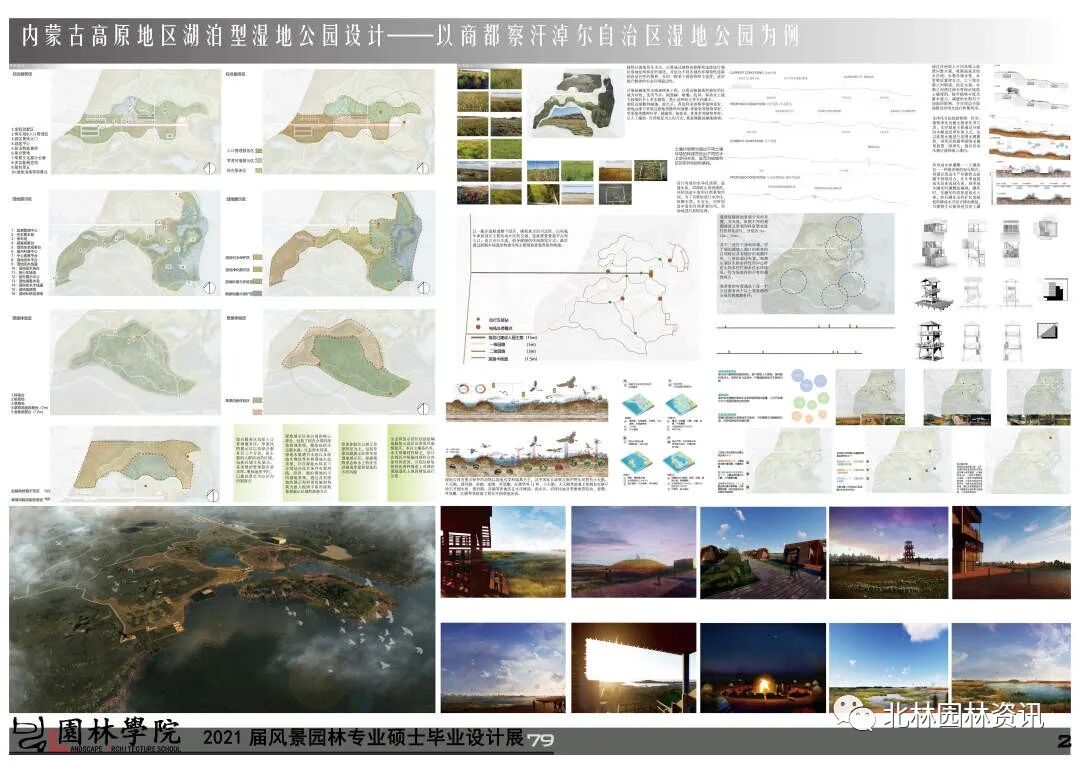1080x764 pixels.
Task: Click the brown dot legend marker in road diagram
Action: tap(478, 328)
